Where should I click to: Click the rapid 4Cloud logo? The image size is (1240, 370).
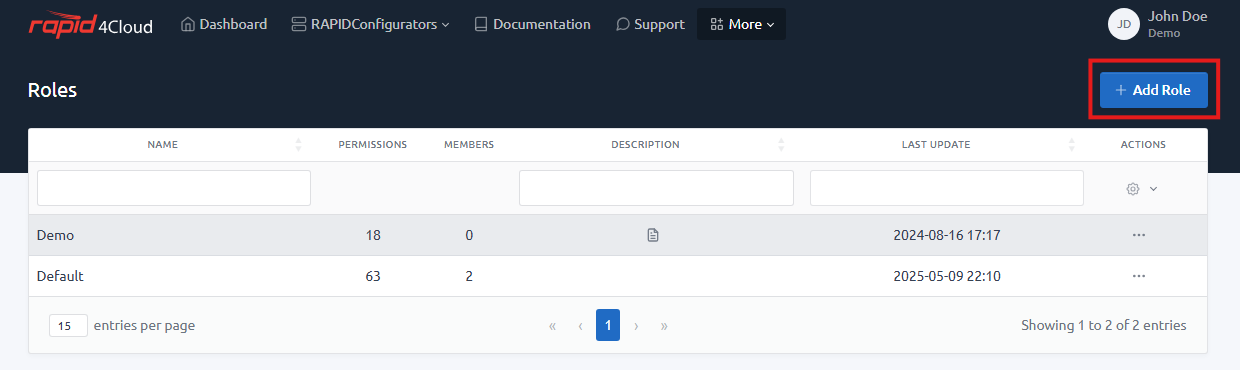pyautogui.click(x=90, y=25)
